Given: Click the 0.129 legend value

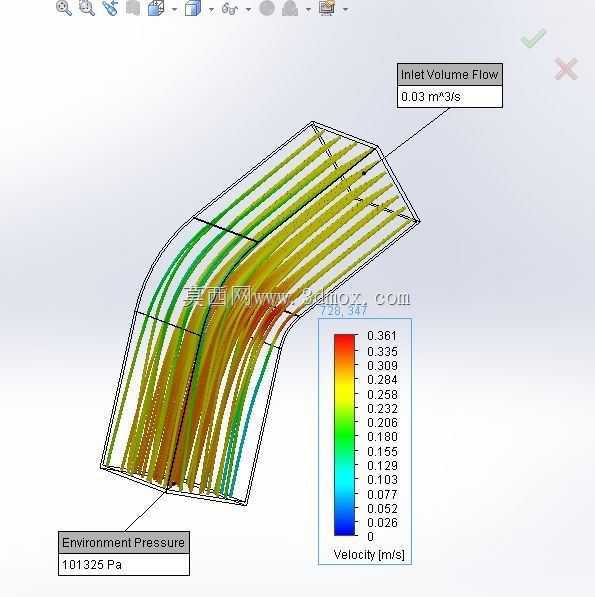Looking at the screenshot, I should (382, 465).
